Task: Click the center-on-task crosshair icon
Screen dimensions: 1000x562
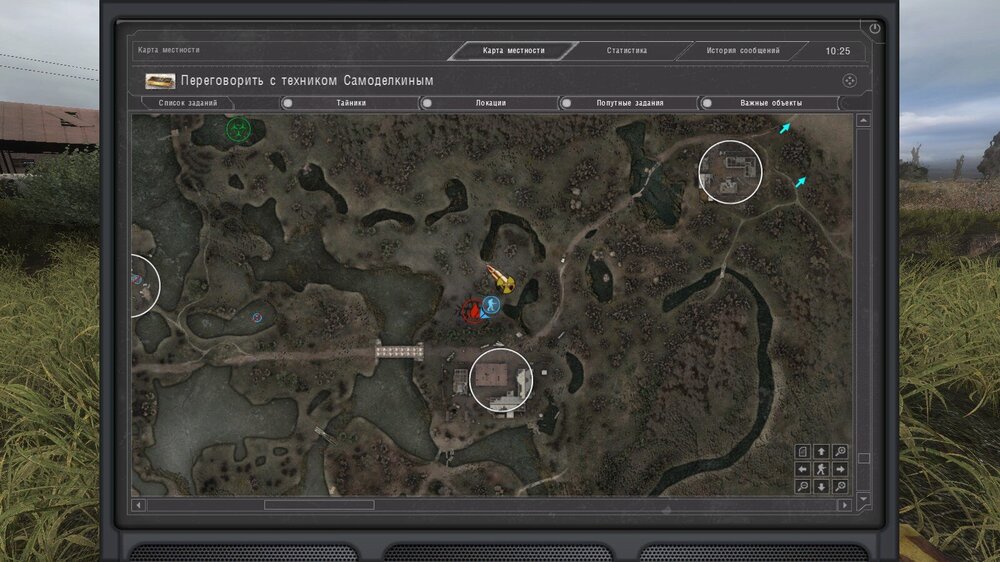Action: click(x=849, y=81)
